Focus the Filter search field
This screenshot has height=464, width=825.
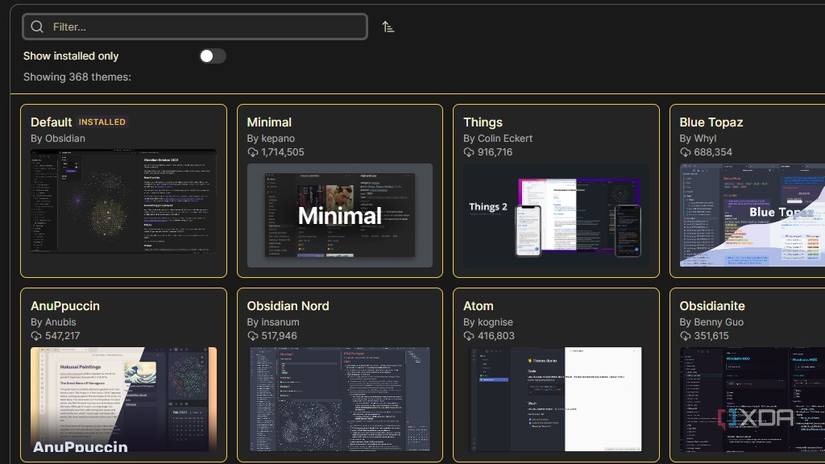(x=195, y=27)
